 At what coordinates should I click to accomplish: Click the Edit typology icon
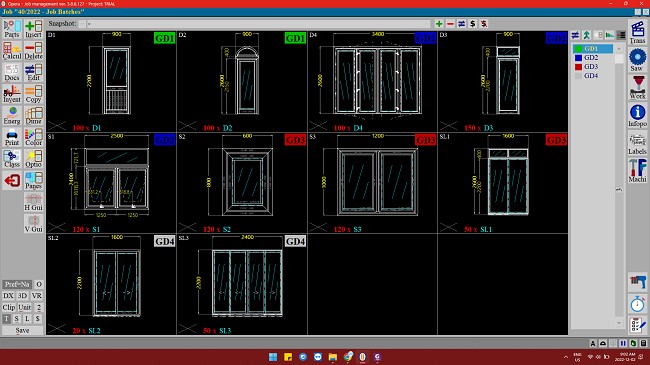coord(34,72)
